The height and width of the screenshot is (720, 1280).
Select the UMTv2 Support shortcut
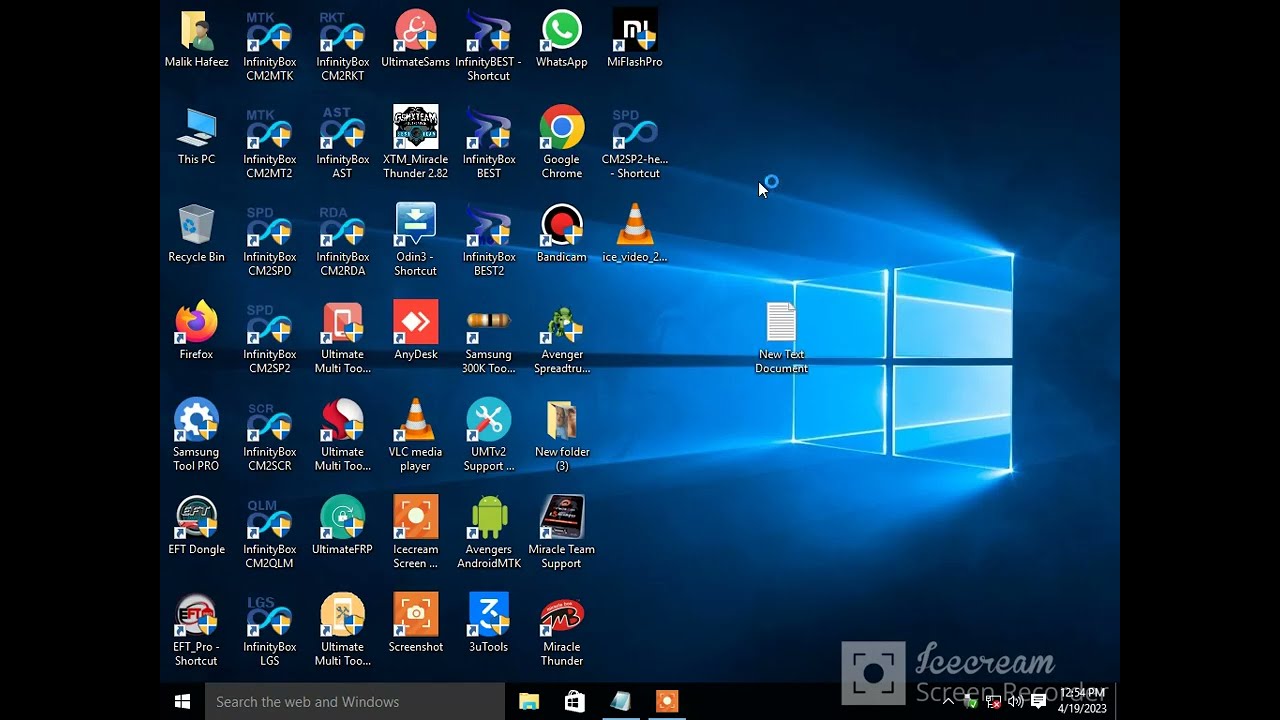[x=488, y=436]
